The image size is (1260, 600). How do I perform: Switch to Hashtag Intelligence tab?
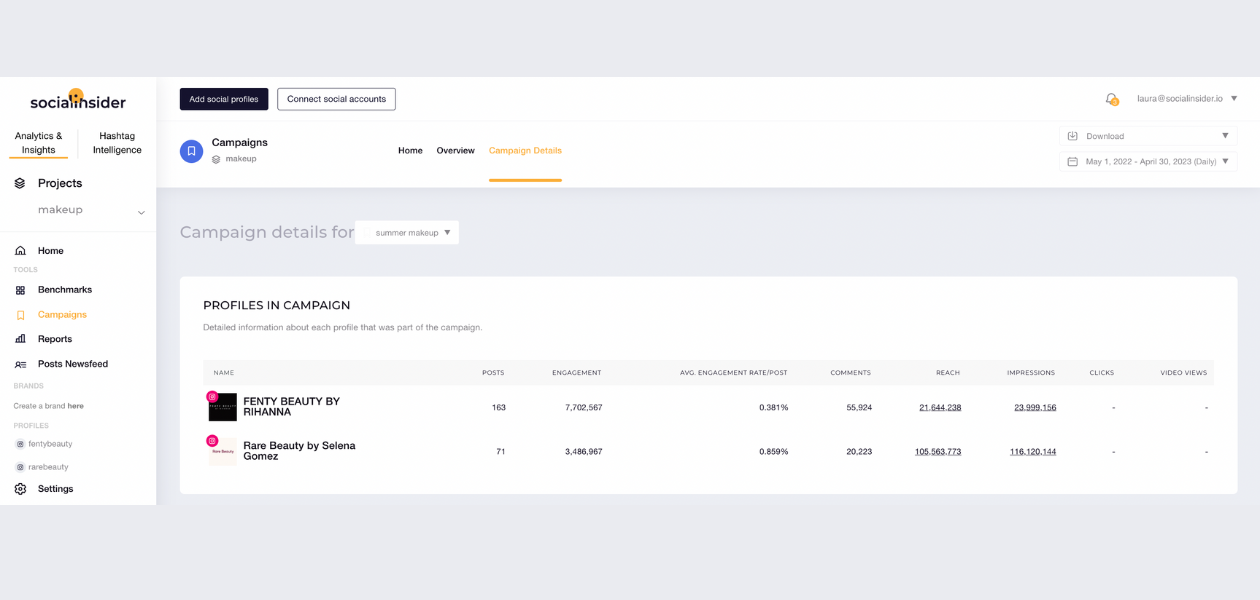[117, 143]
